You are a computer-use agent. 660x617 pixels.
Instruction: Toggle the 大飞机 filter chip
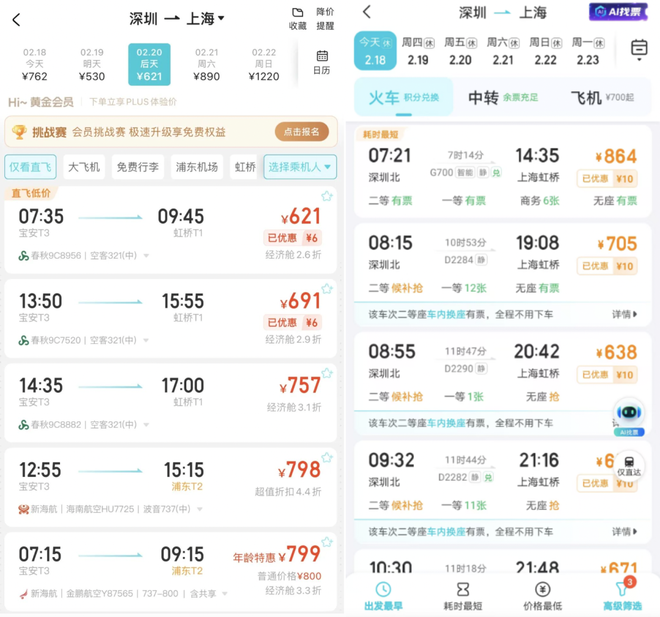[84, 167]
